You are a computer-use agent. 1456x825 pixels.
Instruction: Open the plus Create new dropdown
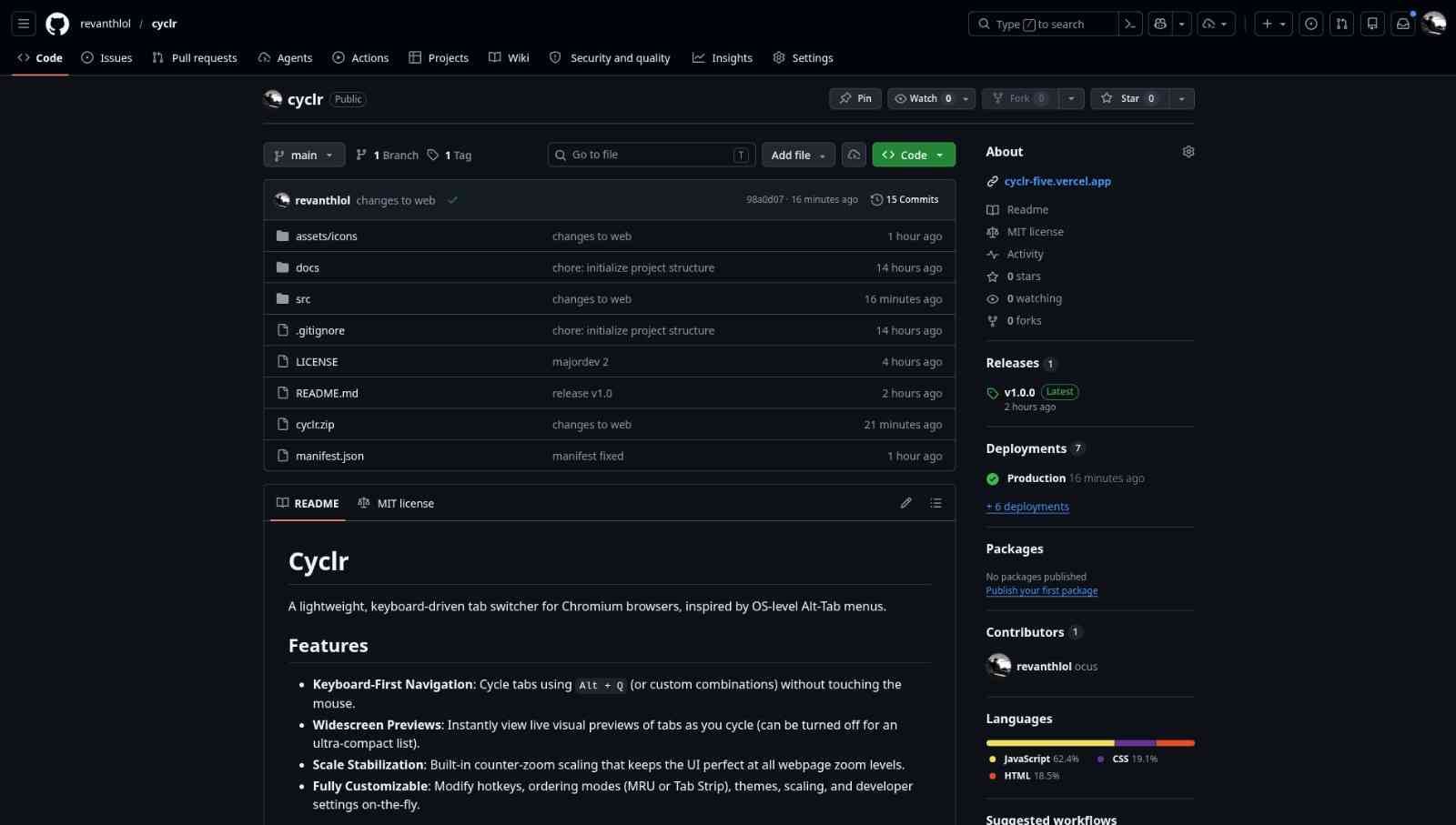pos(1273,24)
